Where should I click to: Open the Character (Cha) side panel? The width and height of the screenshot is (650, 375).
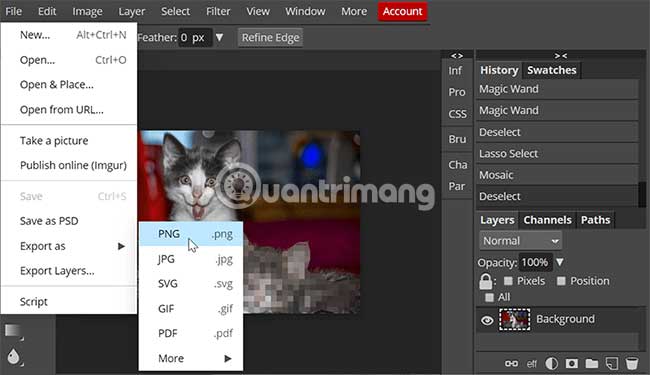point(458,165)
